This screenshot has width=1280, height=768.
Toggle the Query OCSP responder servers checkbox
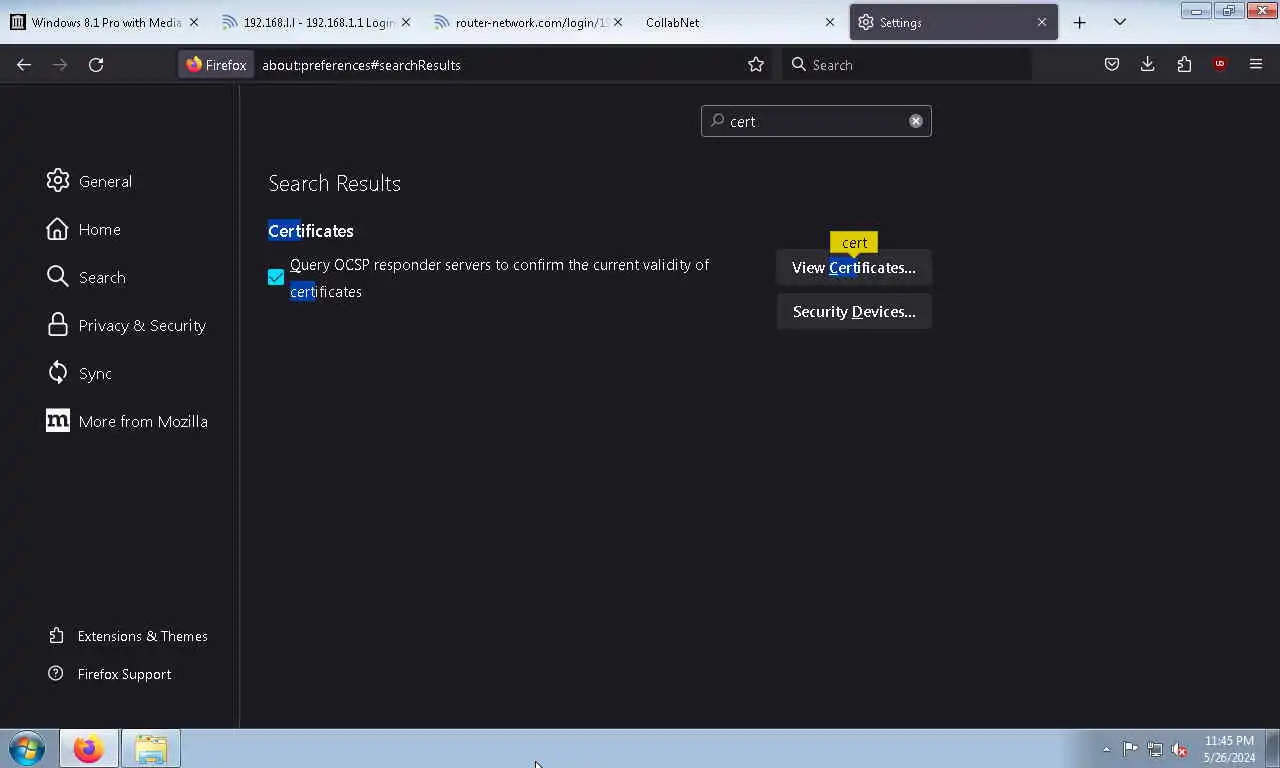coord(276,278)
